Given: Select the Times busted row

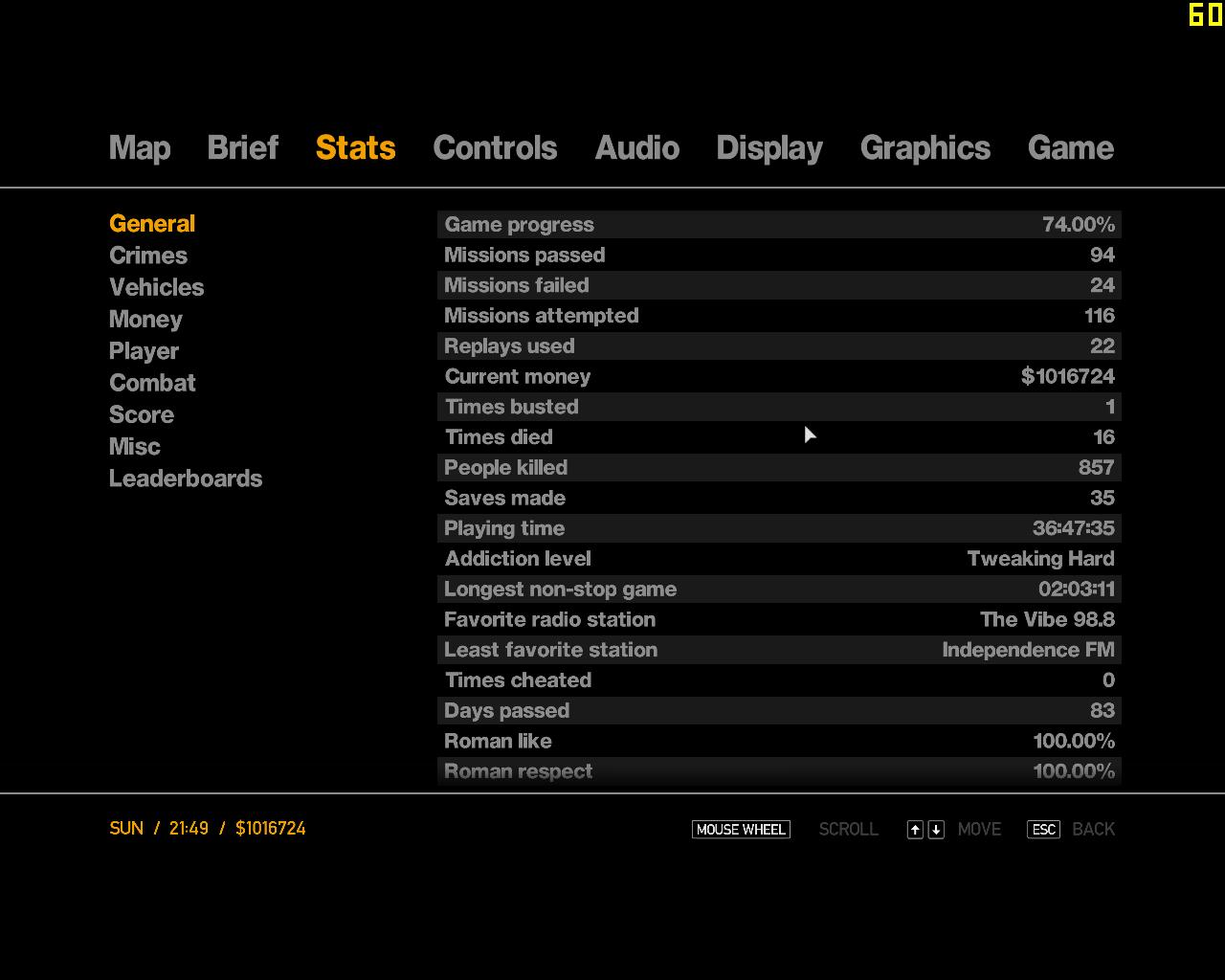Looking at the screenshot, I should point(779,407).
